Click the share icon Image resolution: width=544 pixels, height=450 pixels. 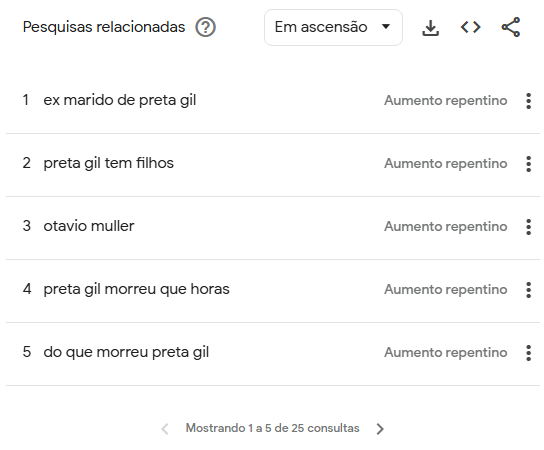[x=511, y=27]
